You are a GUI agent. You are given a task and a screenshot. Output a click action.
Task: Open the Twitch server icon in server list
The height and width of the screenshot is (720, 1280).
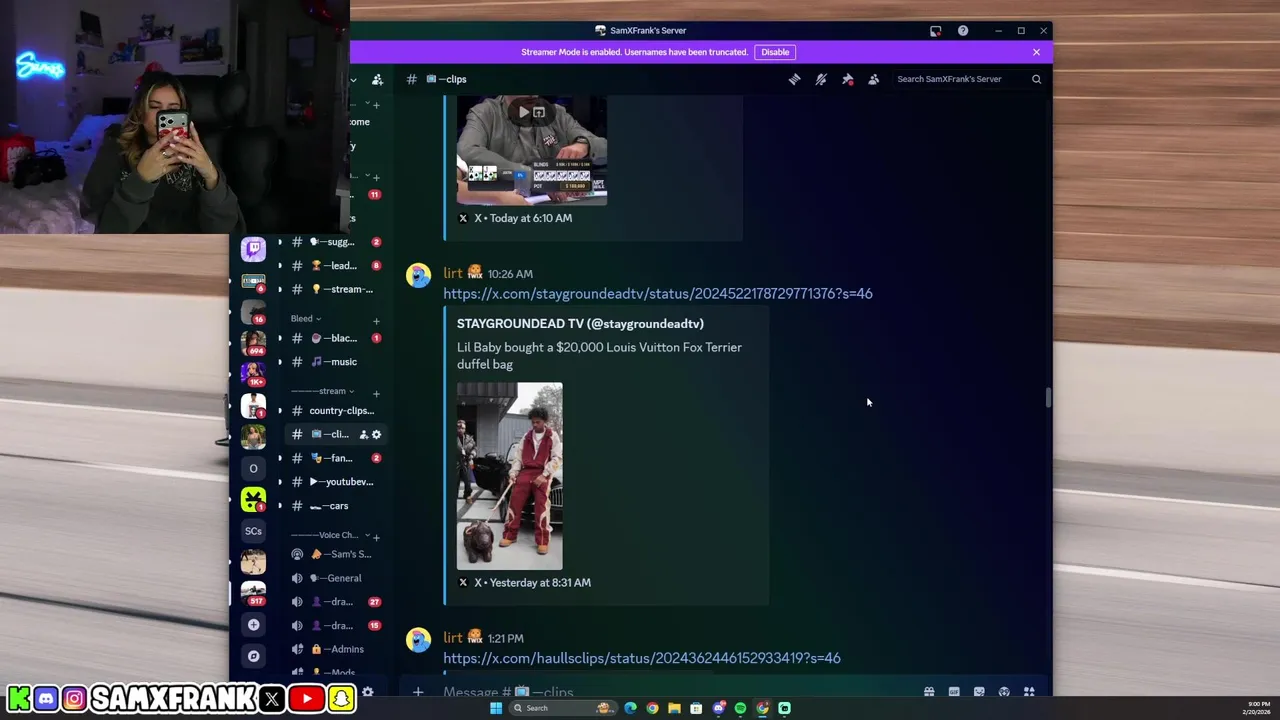253,248
